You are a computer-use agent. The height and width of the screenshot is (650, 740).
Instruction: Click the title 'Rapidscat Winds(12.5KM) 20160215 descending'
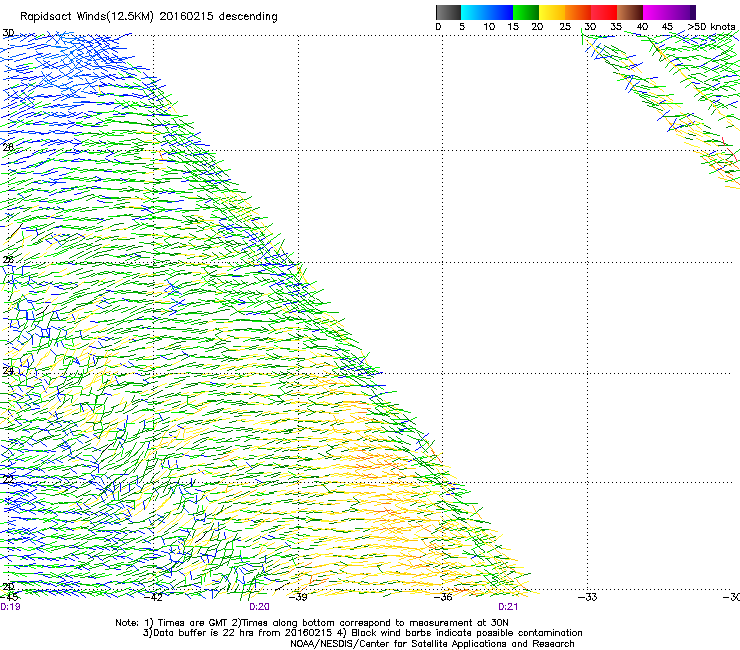coord(149,17)
